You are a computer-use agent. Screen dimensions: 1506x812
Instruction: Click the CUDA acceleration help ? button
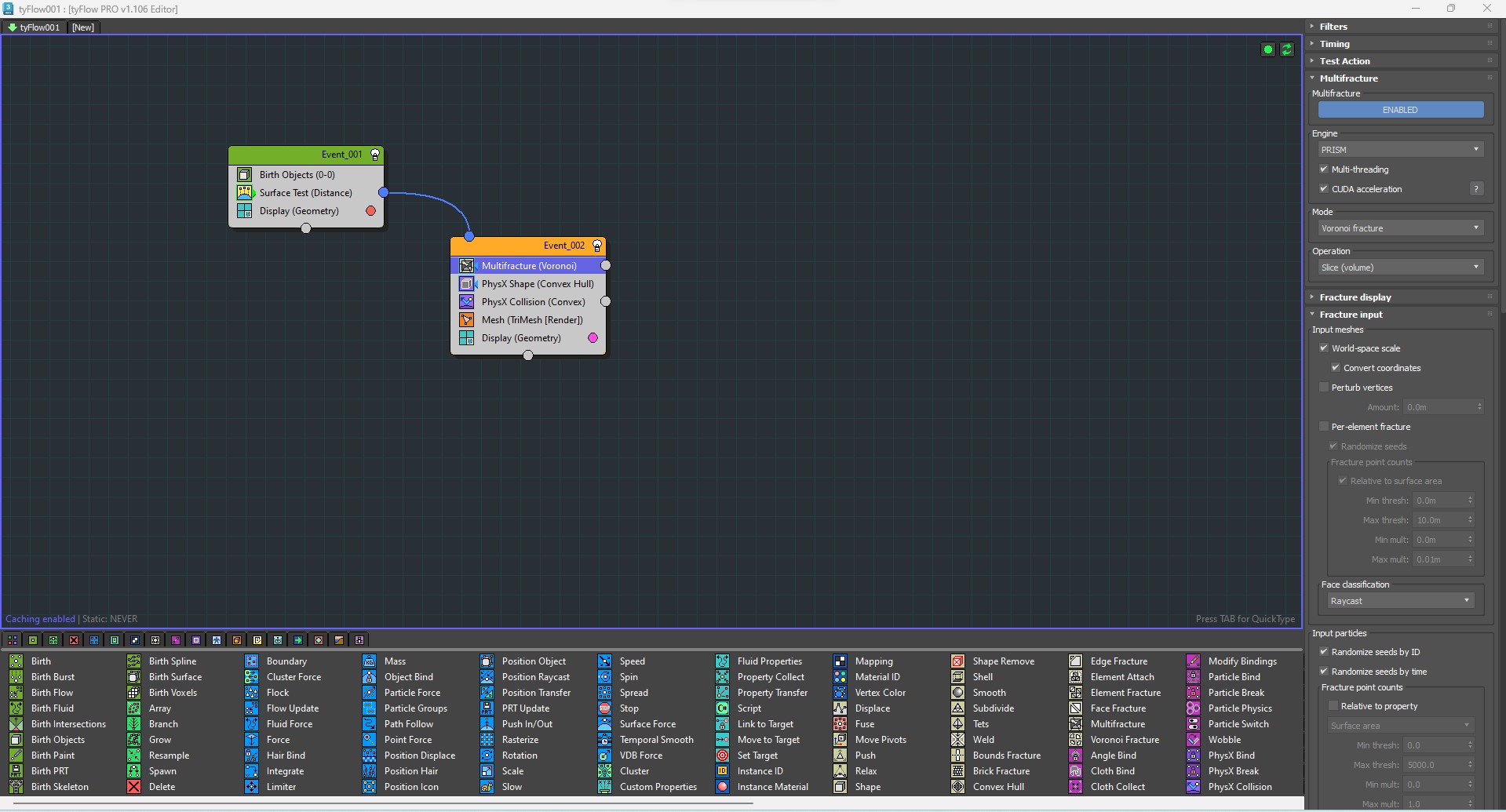point(1476,189)
